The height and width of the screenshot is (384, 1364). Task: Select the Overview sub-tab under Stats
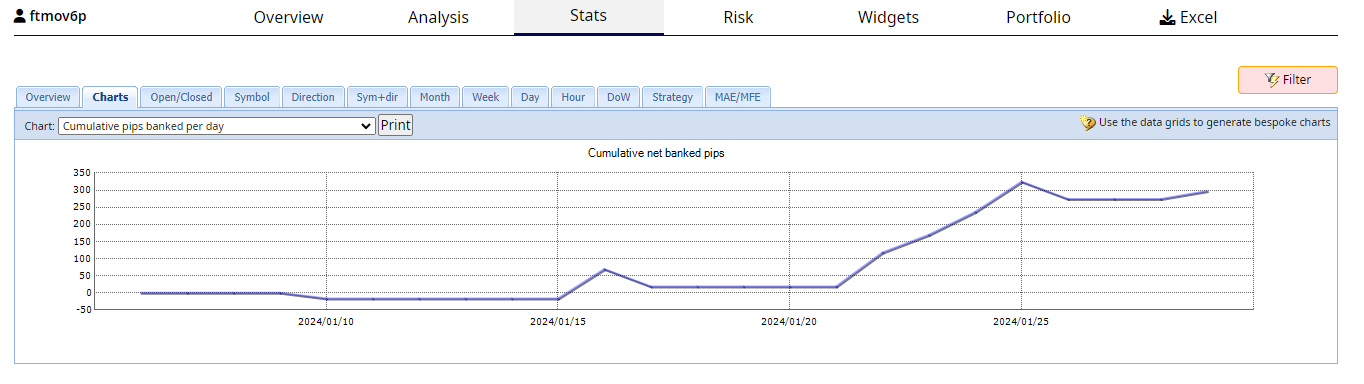coord(48,97)
